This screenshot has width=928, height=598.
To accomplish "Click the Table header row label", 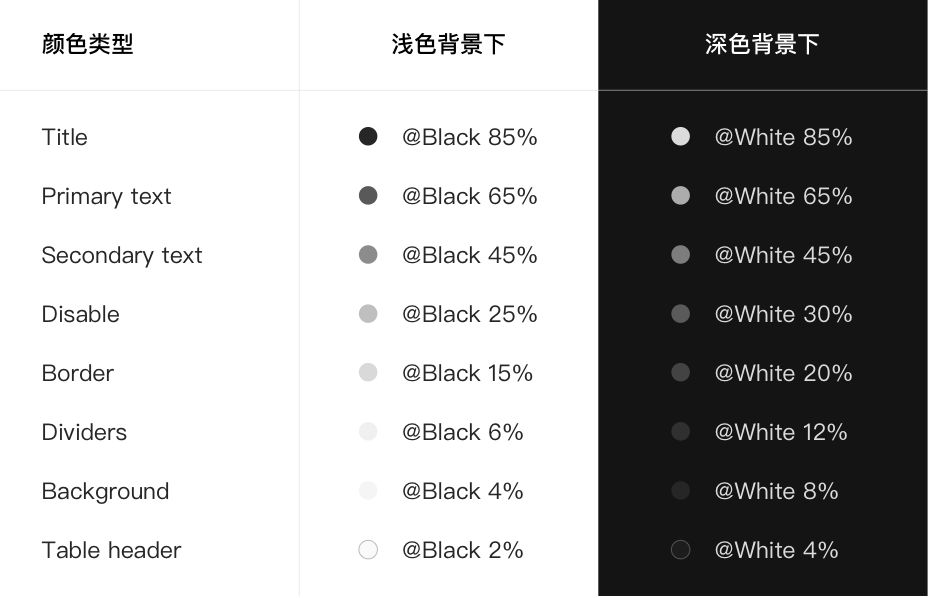I will tap(111, 550).
